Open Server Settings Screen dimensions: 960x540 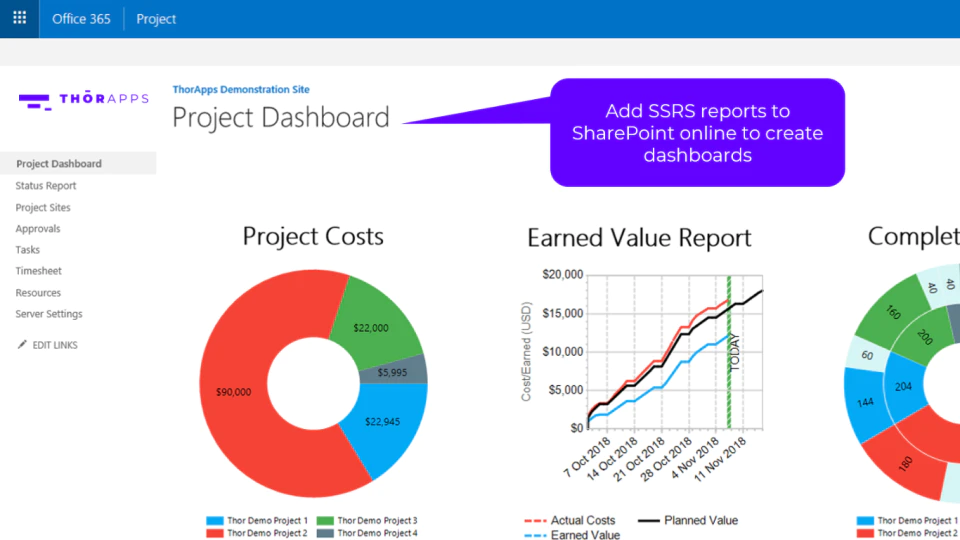(49, 313)
